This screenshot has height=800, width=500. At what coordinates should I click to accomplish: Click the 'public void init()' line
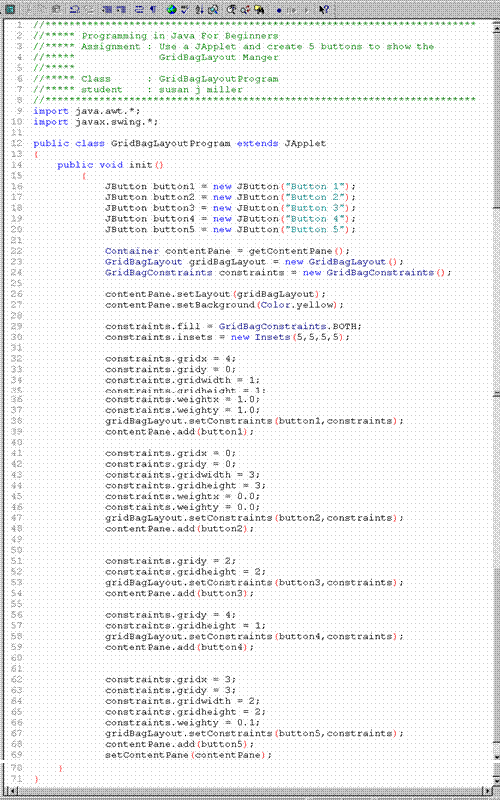(x=110, y=165)
